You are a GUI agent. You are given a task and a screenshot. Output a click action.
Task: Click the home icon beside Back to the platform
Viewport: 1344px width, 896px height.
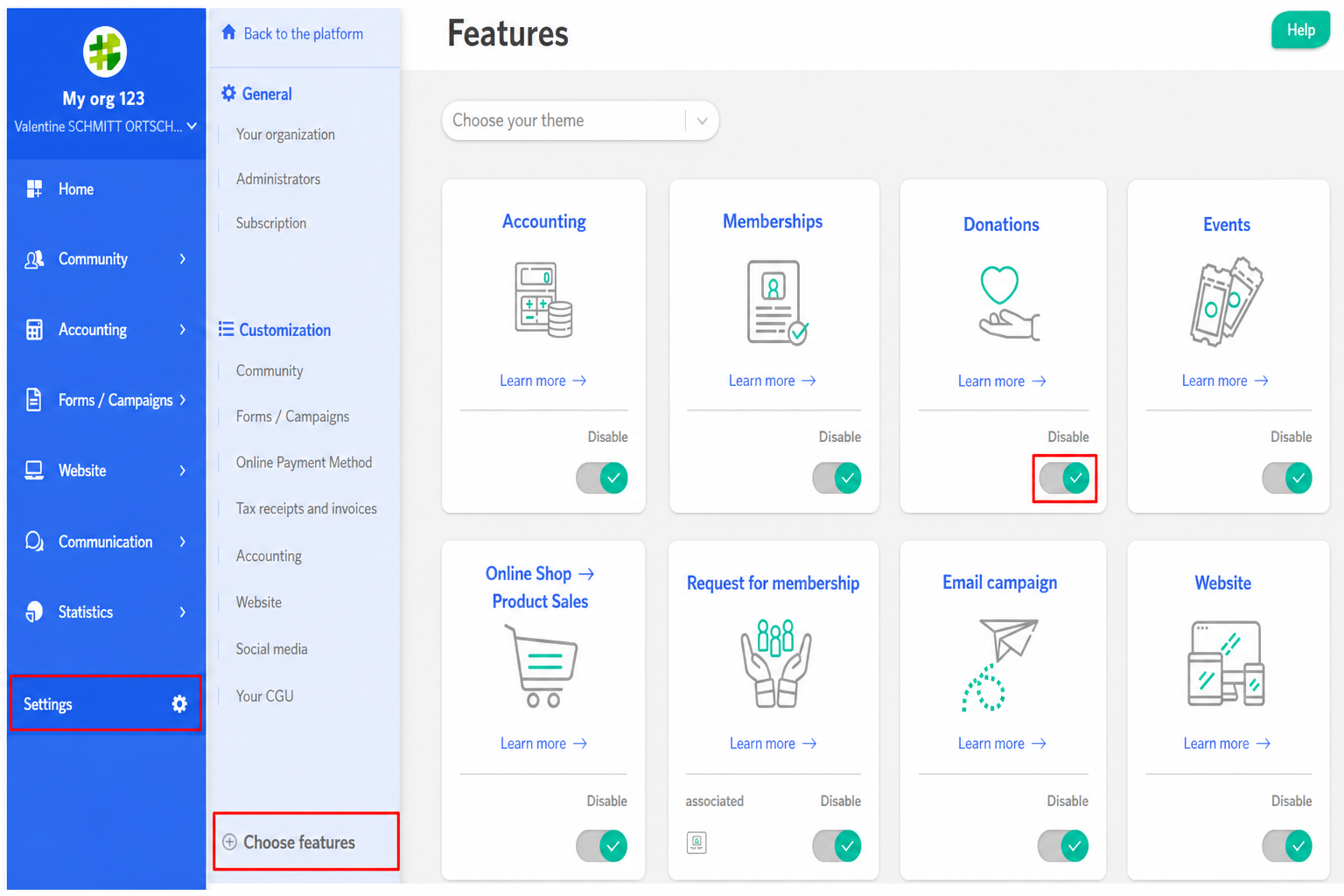pyautogui.click(x=229, y=32)
